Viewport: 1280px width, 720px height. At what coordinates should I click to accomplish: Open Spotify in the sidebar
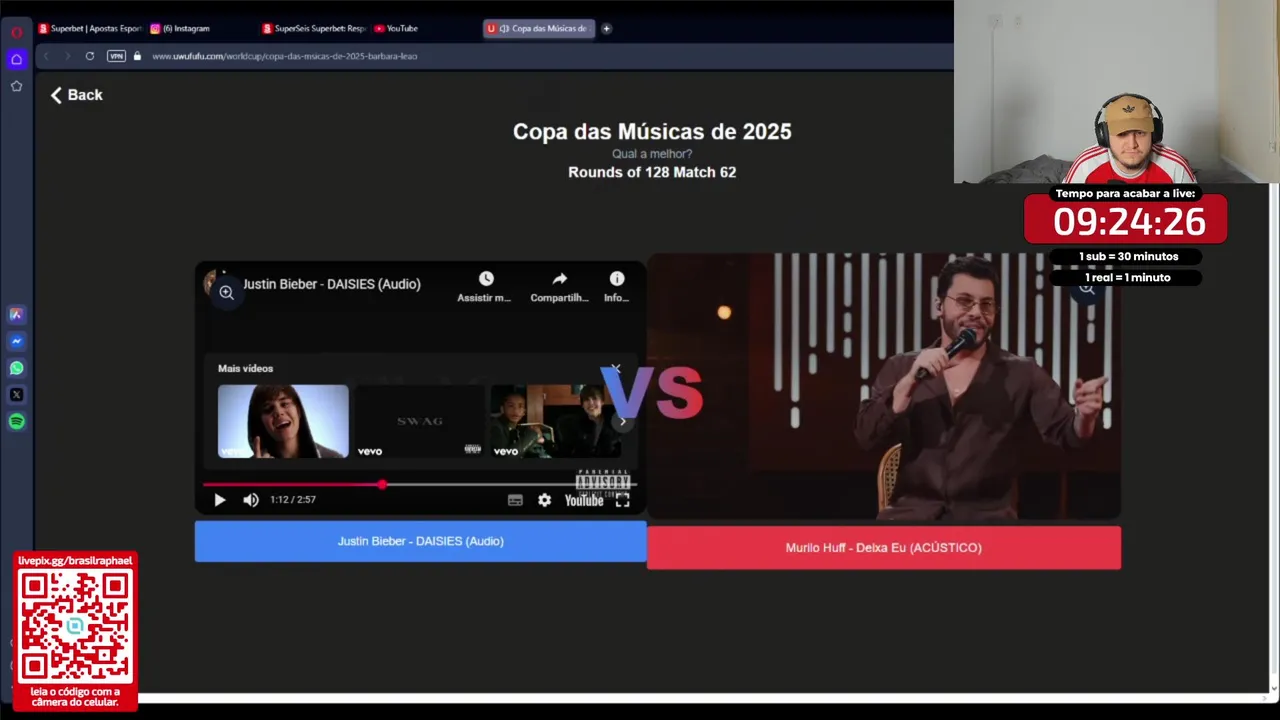click(x=16, y=421)
